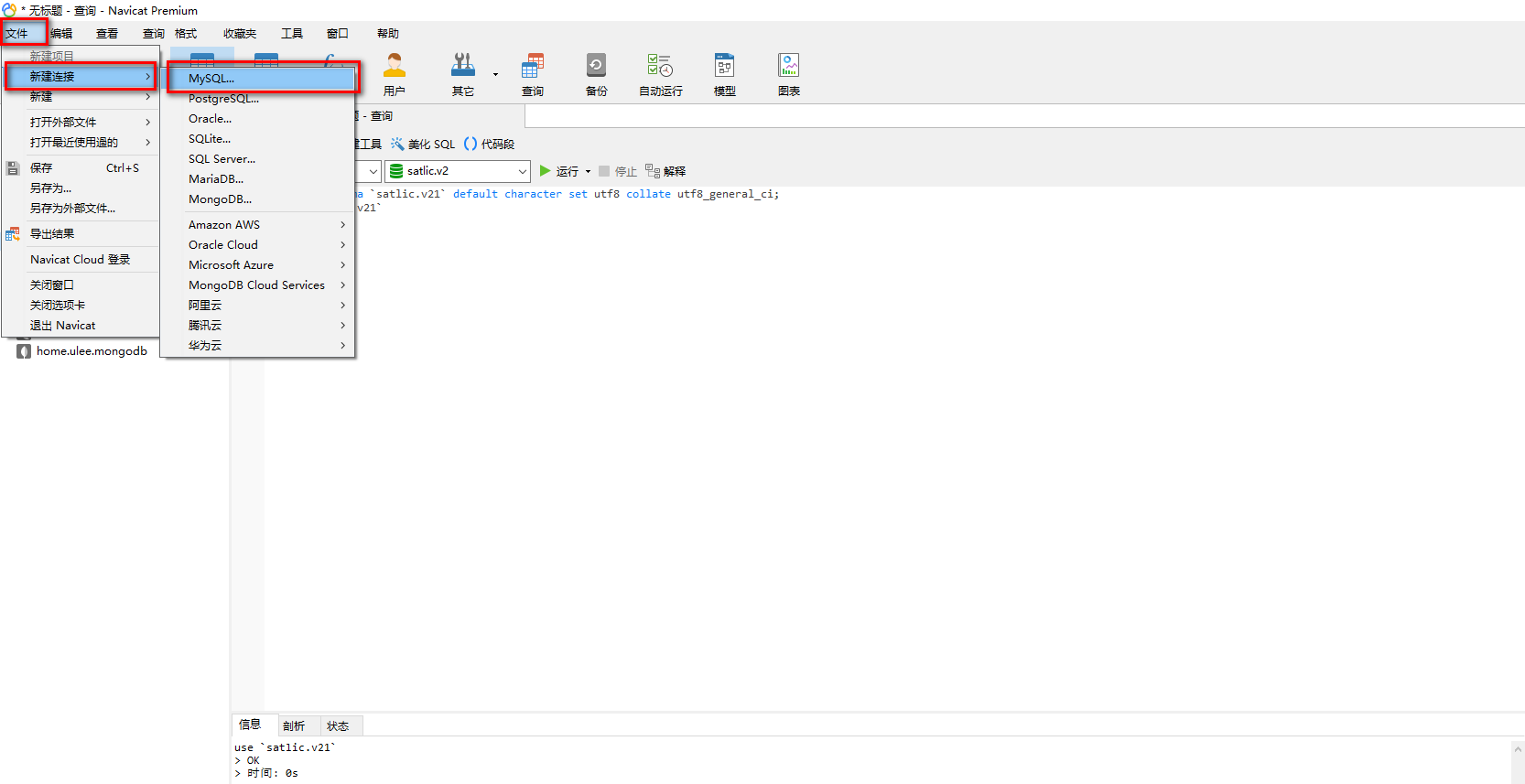Choose MariaDB... connection type

click(258, 179)
